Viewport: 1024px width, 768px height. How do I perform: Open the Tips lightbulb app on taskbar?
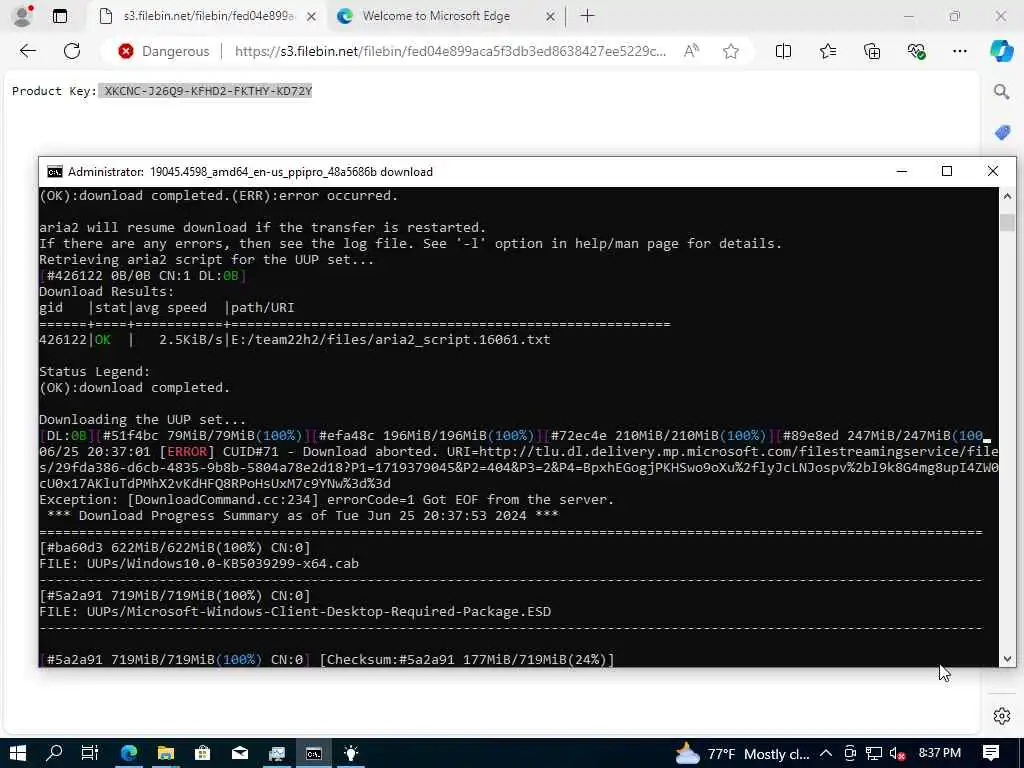[x=351, y=754]
